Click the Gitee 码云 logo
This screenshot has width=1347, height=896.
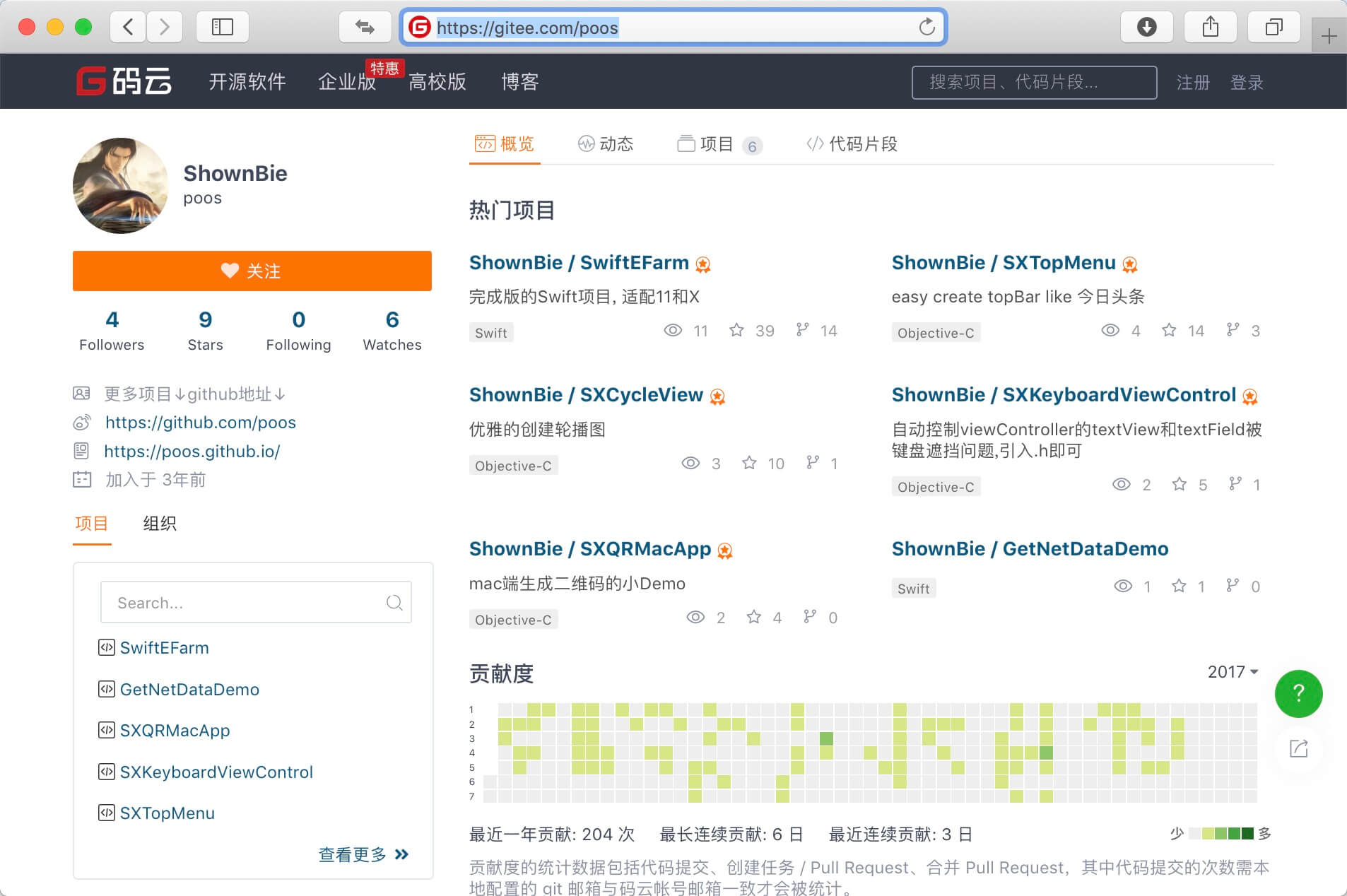point(124,81)
